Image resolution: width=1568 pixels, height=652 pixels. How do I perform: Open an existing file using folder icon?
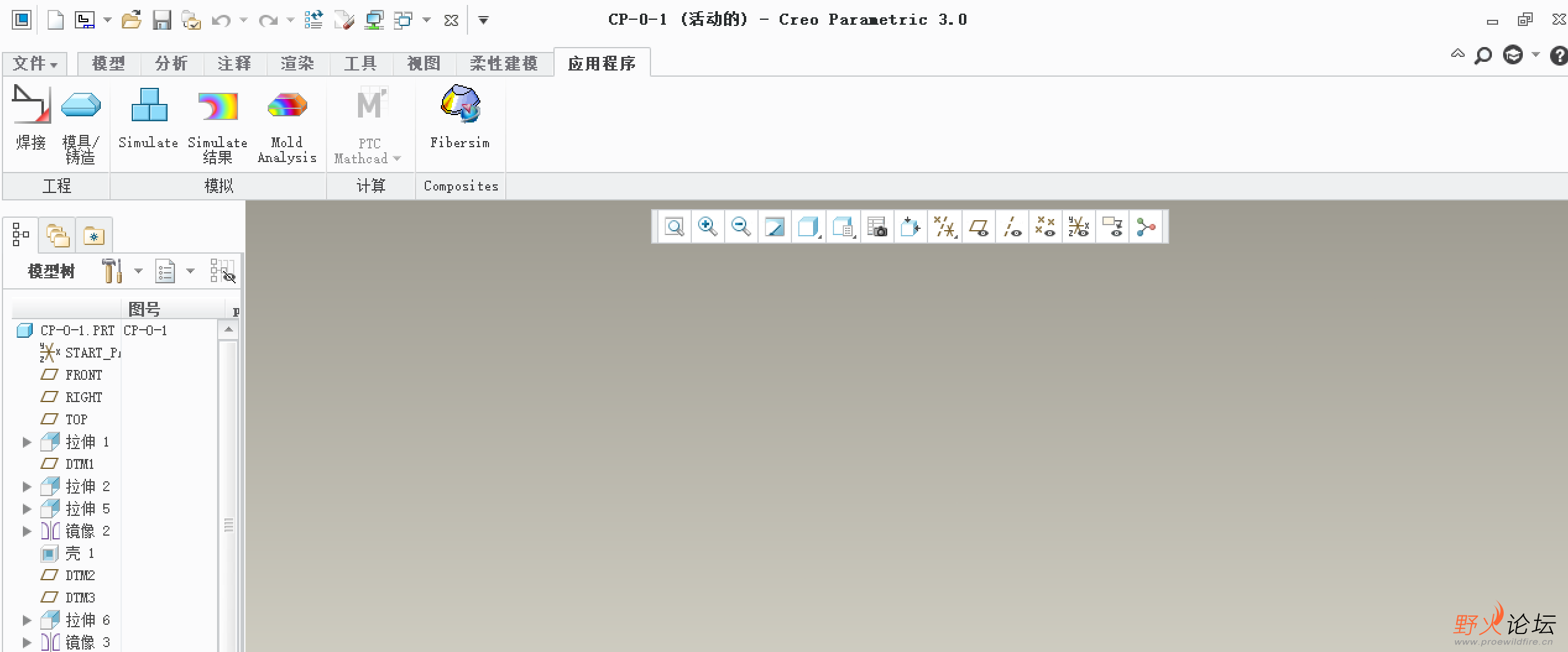(x=132, y=20)
